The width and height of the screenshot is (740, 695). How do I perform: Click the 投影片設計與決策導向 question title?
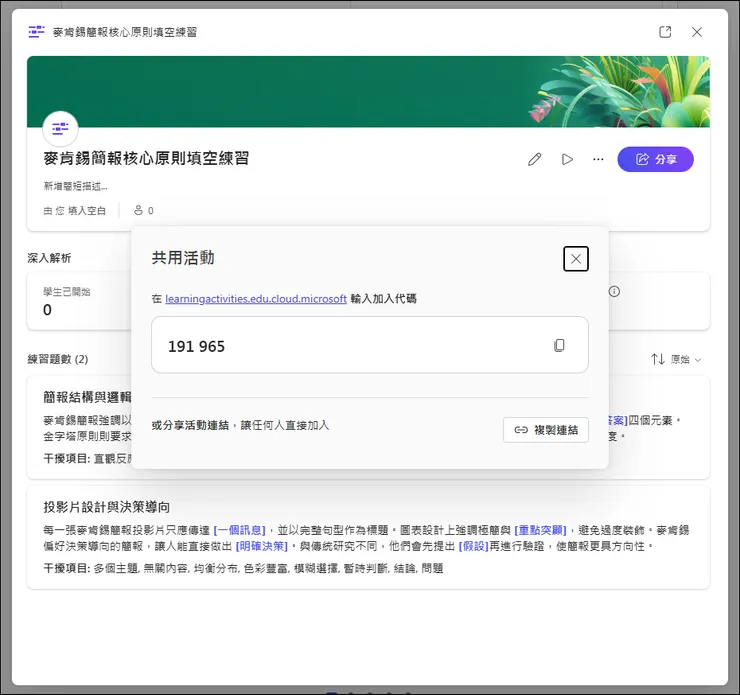pos(107,507)
